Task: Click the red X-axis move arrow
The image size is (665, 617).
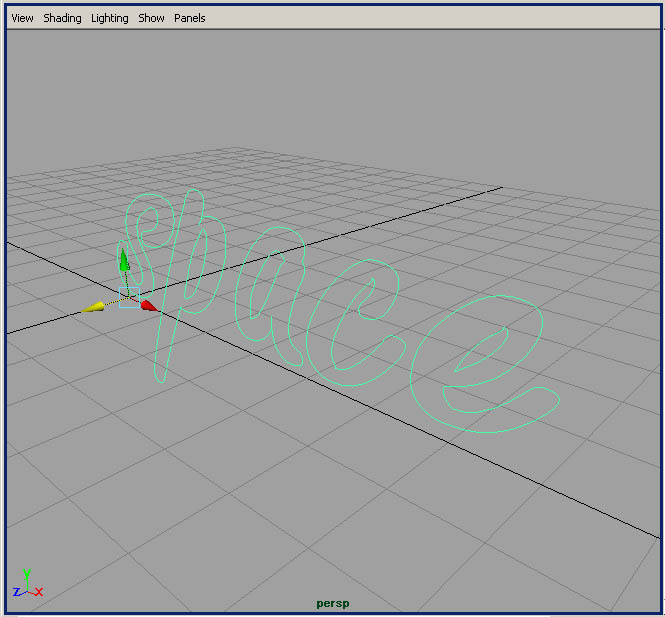Action: (149, 306)
